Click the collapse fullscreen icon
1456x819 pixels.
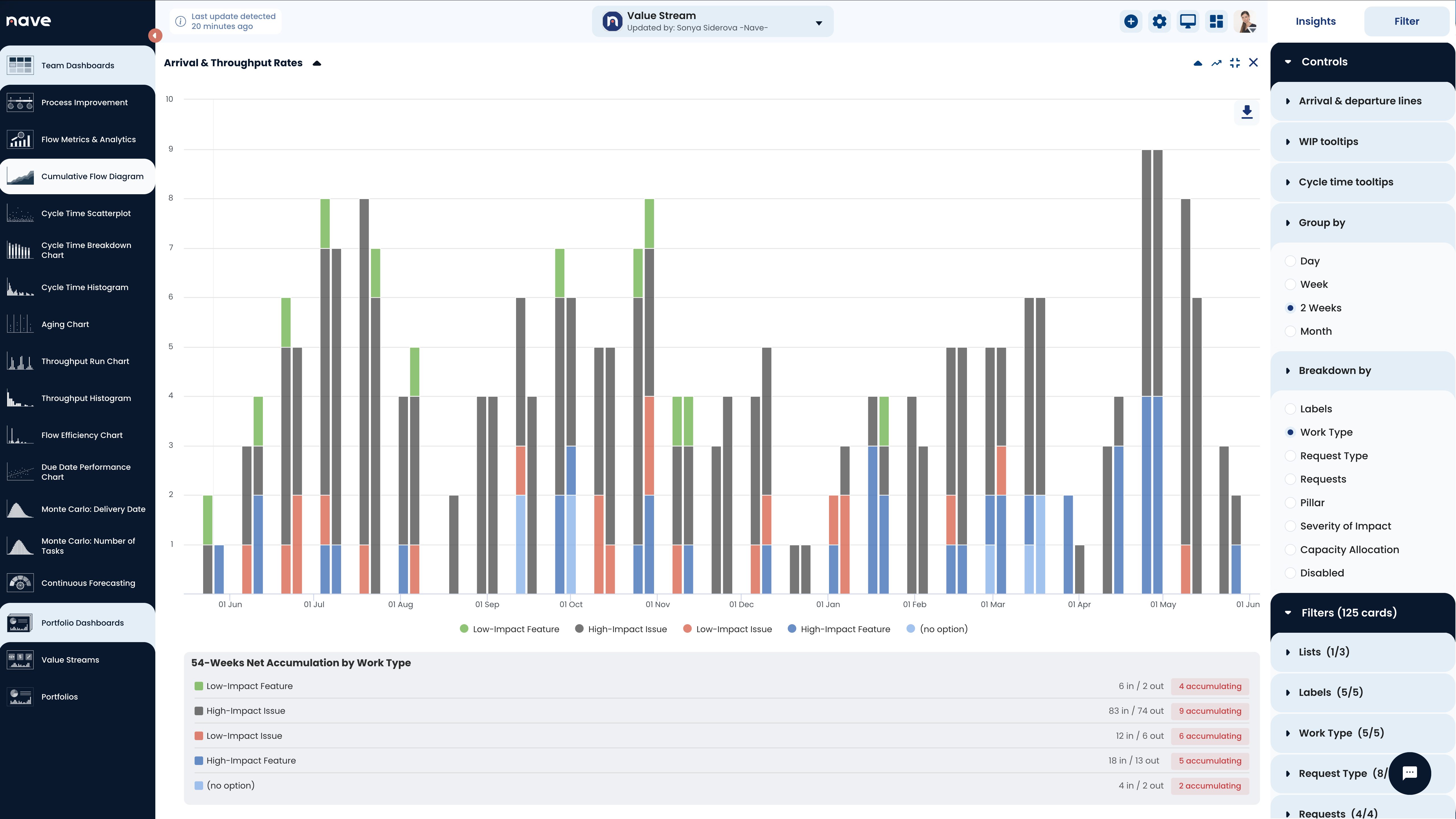click(1235, 63)
